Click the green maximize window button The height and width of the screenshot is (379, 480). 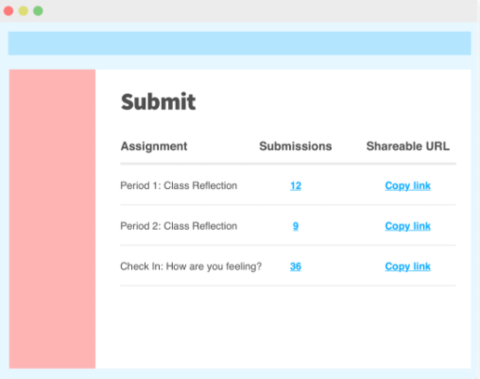point(38,11)
